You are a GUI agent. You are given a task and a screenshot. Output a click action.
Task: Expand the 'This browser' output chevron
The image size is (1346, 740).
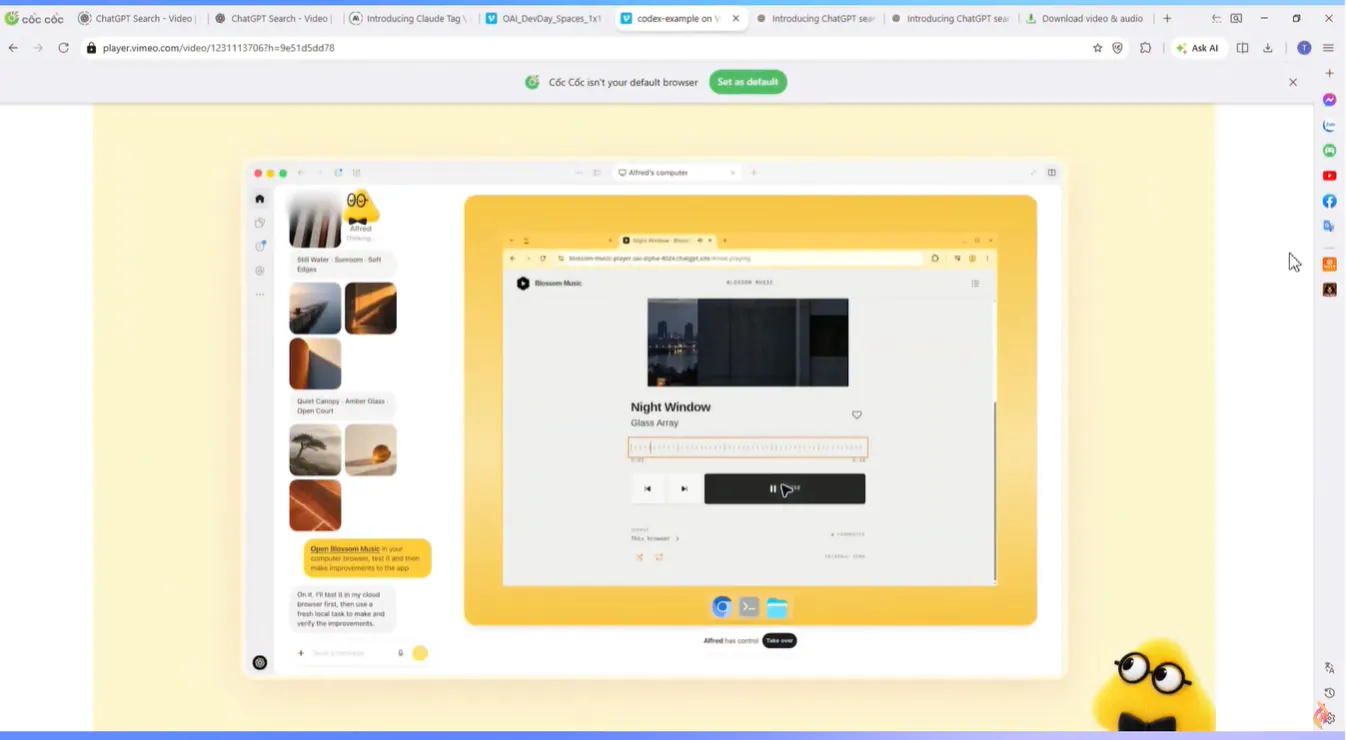[x=677, y=539]
